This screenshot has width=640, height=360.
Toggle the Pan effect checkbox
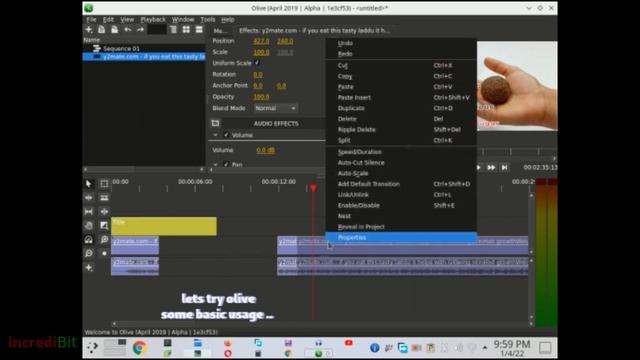pos(227,164)
